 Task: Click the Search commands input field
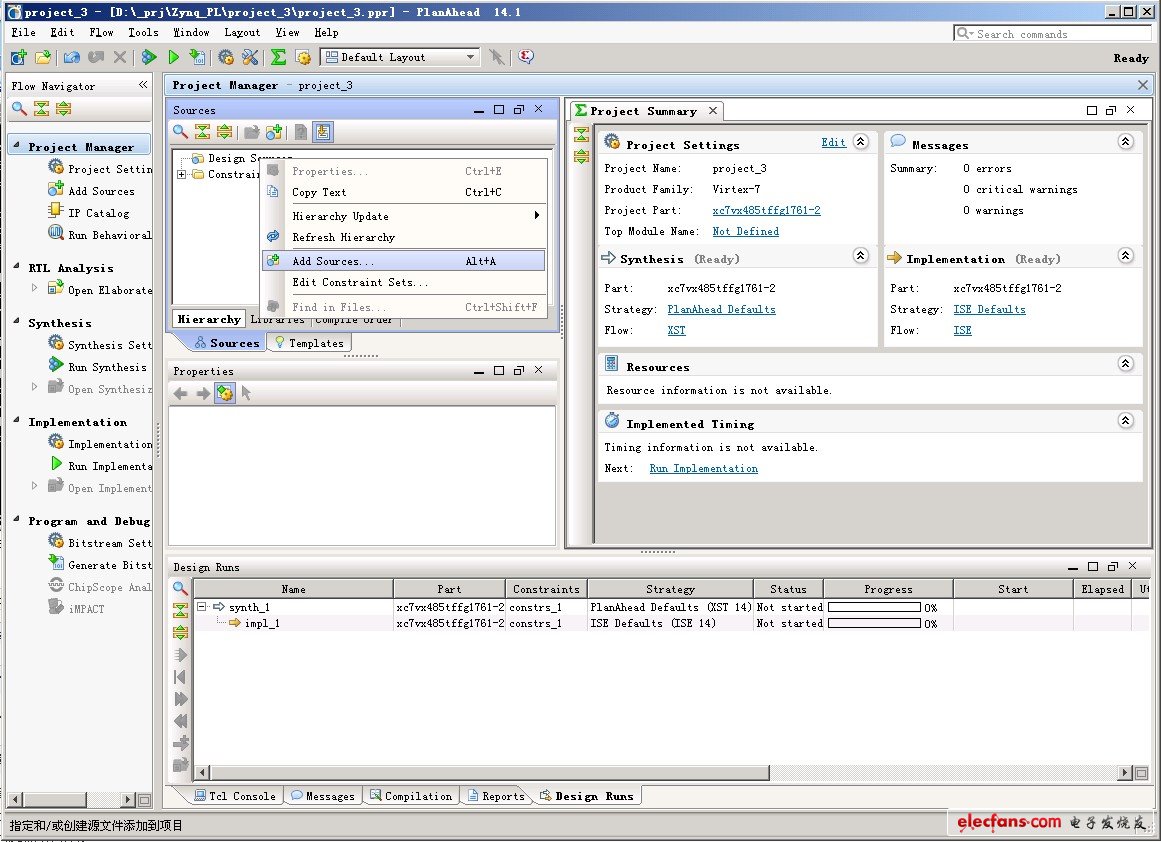pyautogui.click(x=1062, y=34)
